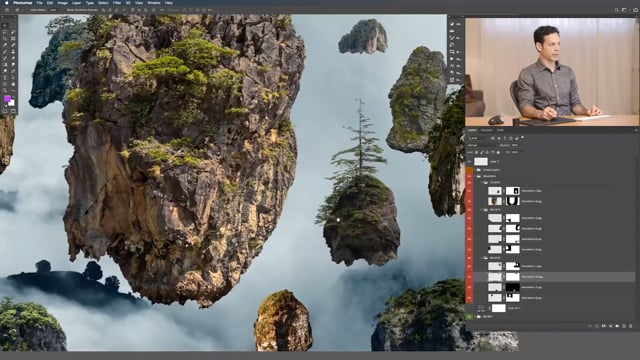Click the Delete layer trash icon

(x=631, y=326)
